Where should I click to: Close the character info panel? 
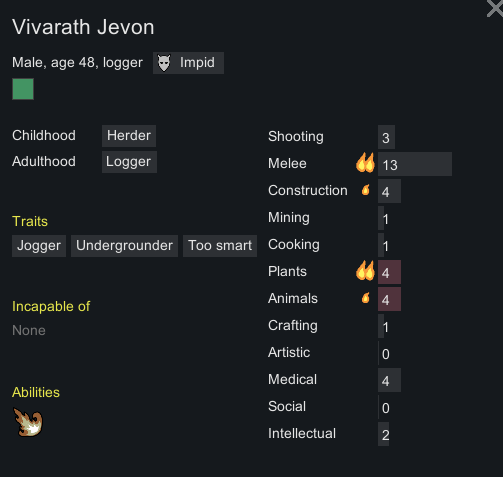495,8
